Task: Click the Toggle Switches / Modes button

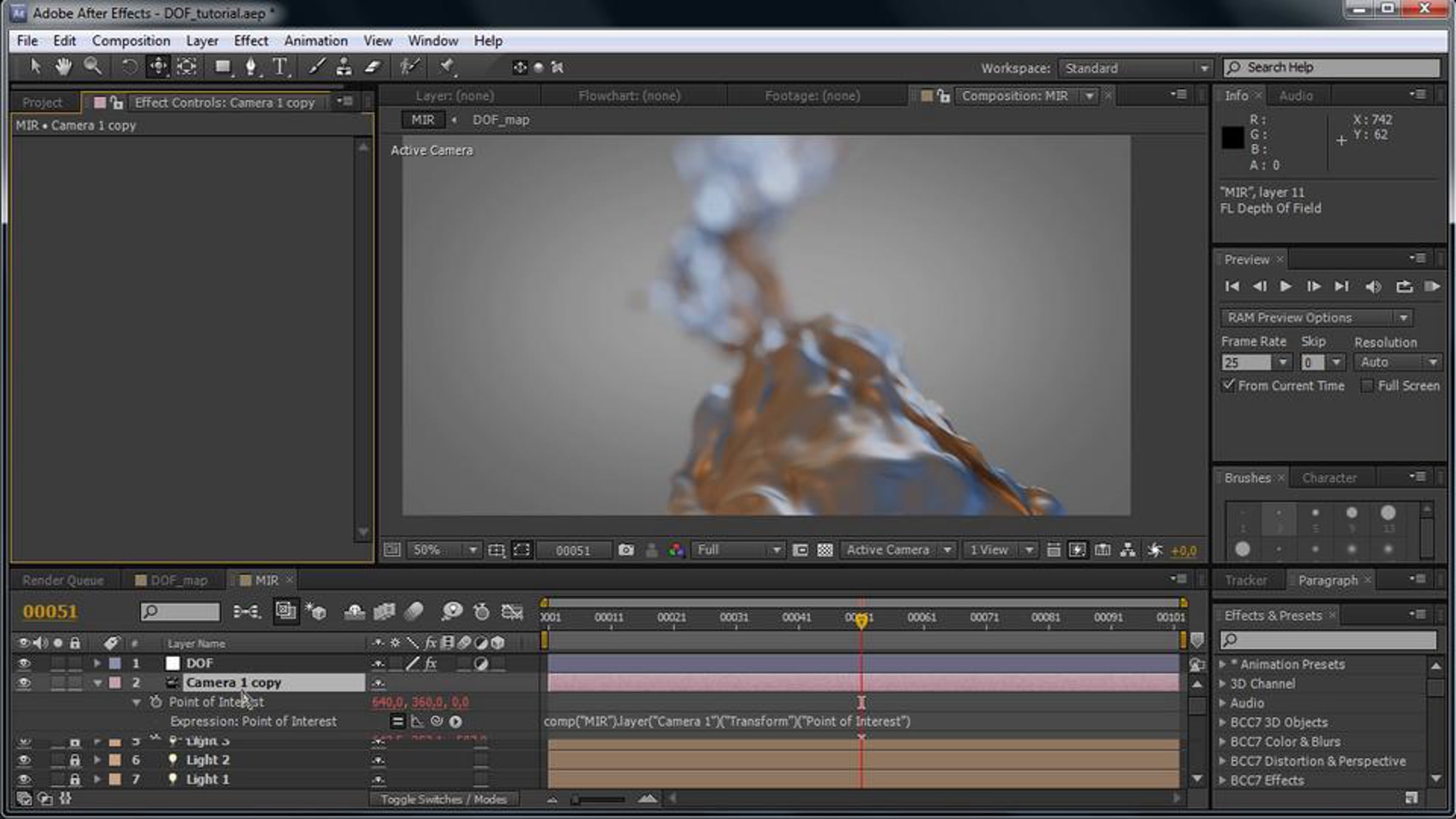Action: 443,800
